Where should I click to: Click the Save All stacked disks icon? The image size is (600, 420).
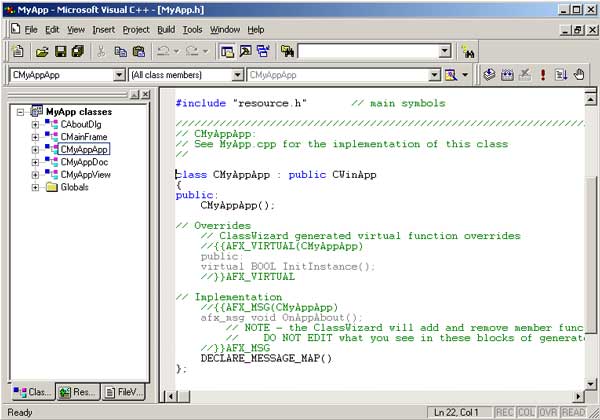(78, 51)
